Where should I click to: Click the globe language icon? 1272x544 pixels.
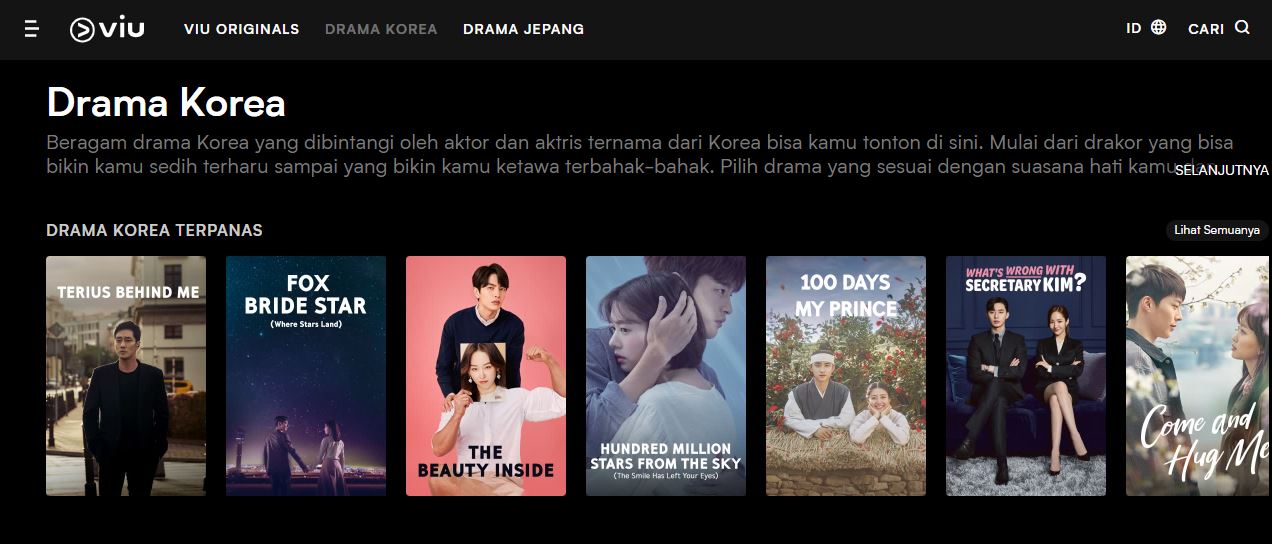[1158, 28]
